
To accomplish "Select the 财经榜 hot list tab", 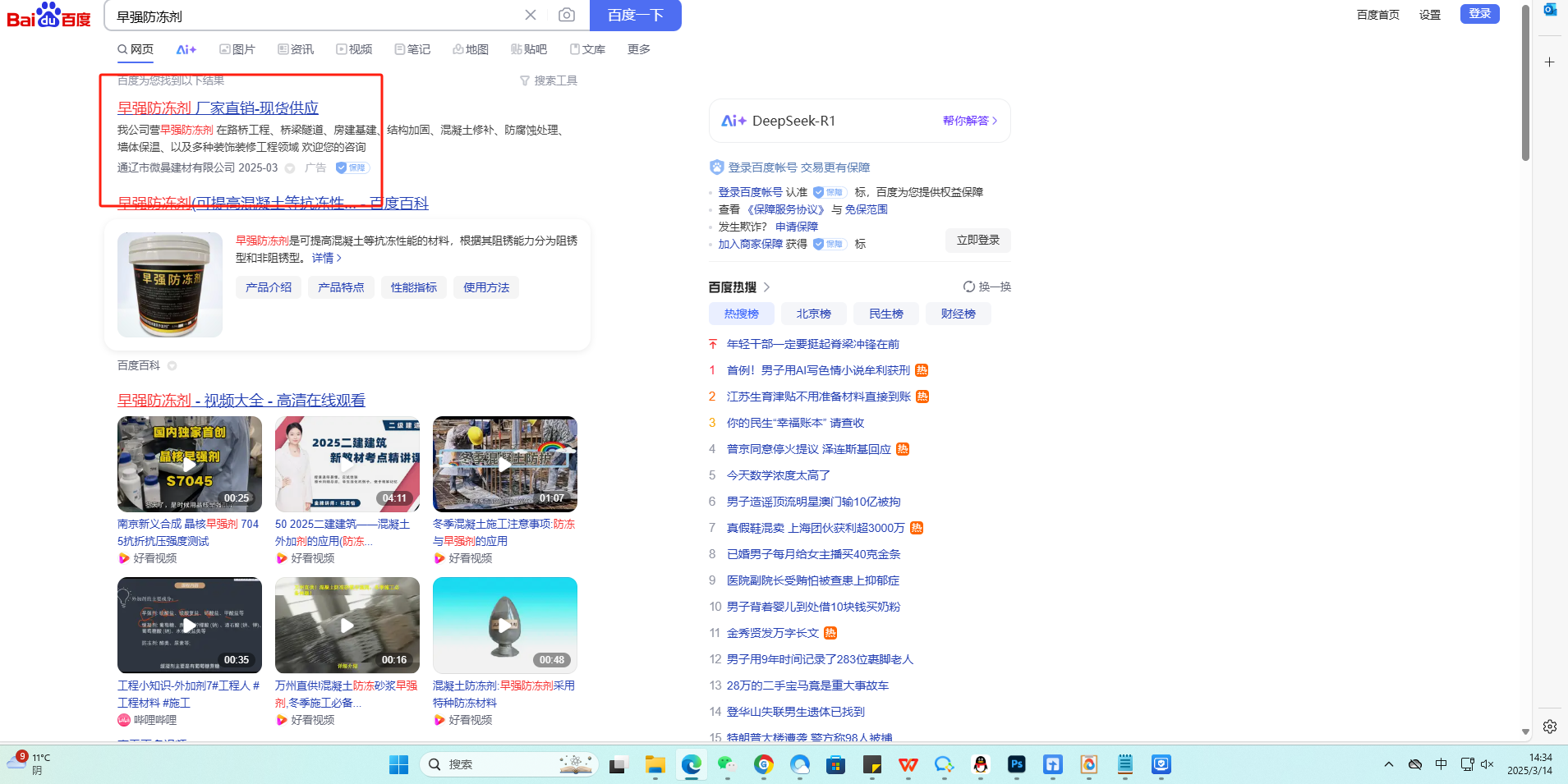I will click(x=958, y=314).
